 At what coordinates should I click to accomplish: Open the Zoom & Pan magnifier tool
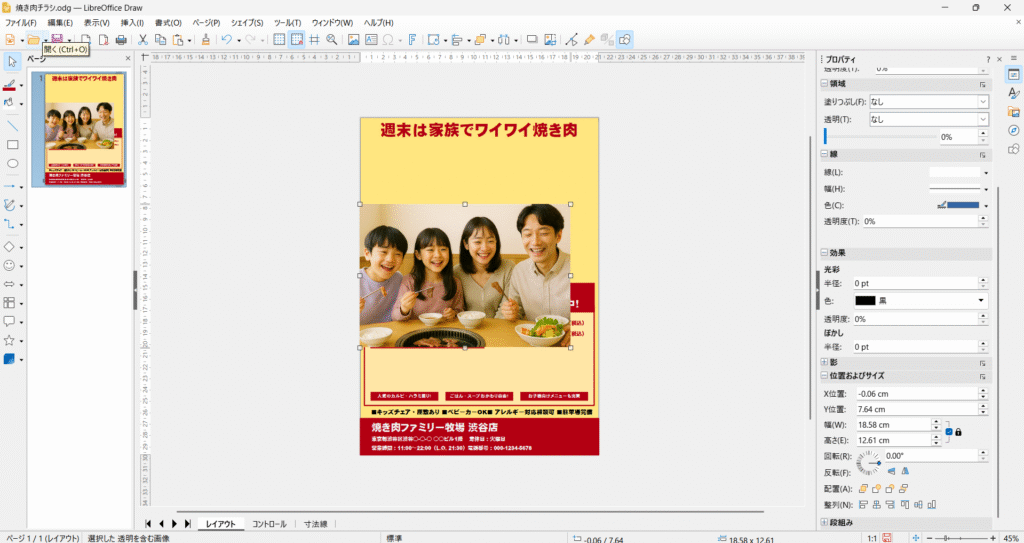coord(332,40)
